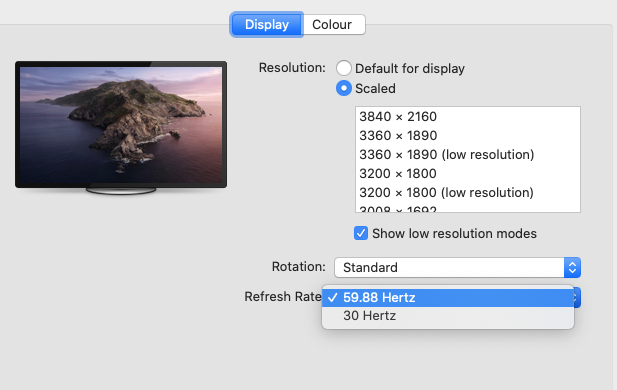This screenshot has height=390, width=617.
Task: Open the Rotation Standard dropdown
Action: coord(457,267)
